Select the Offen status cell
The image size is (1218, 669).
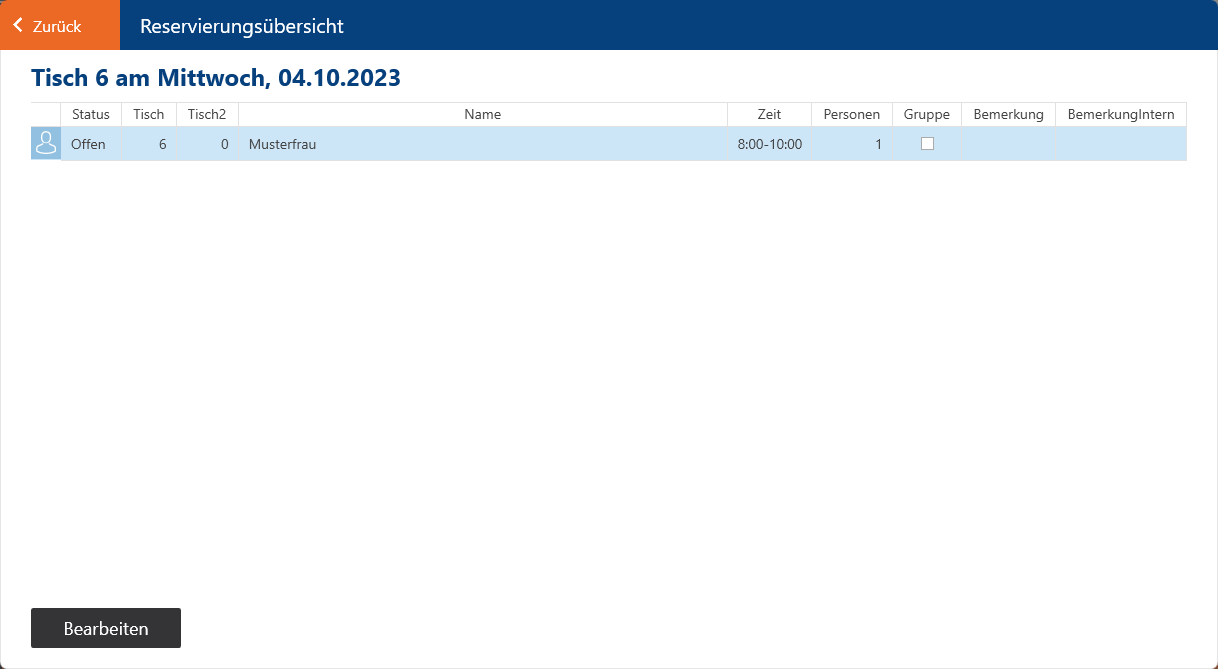click(x=89, y=144)
